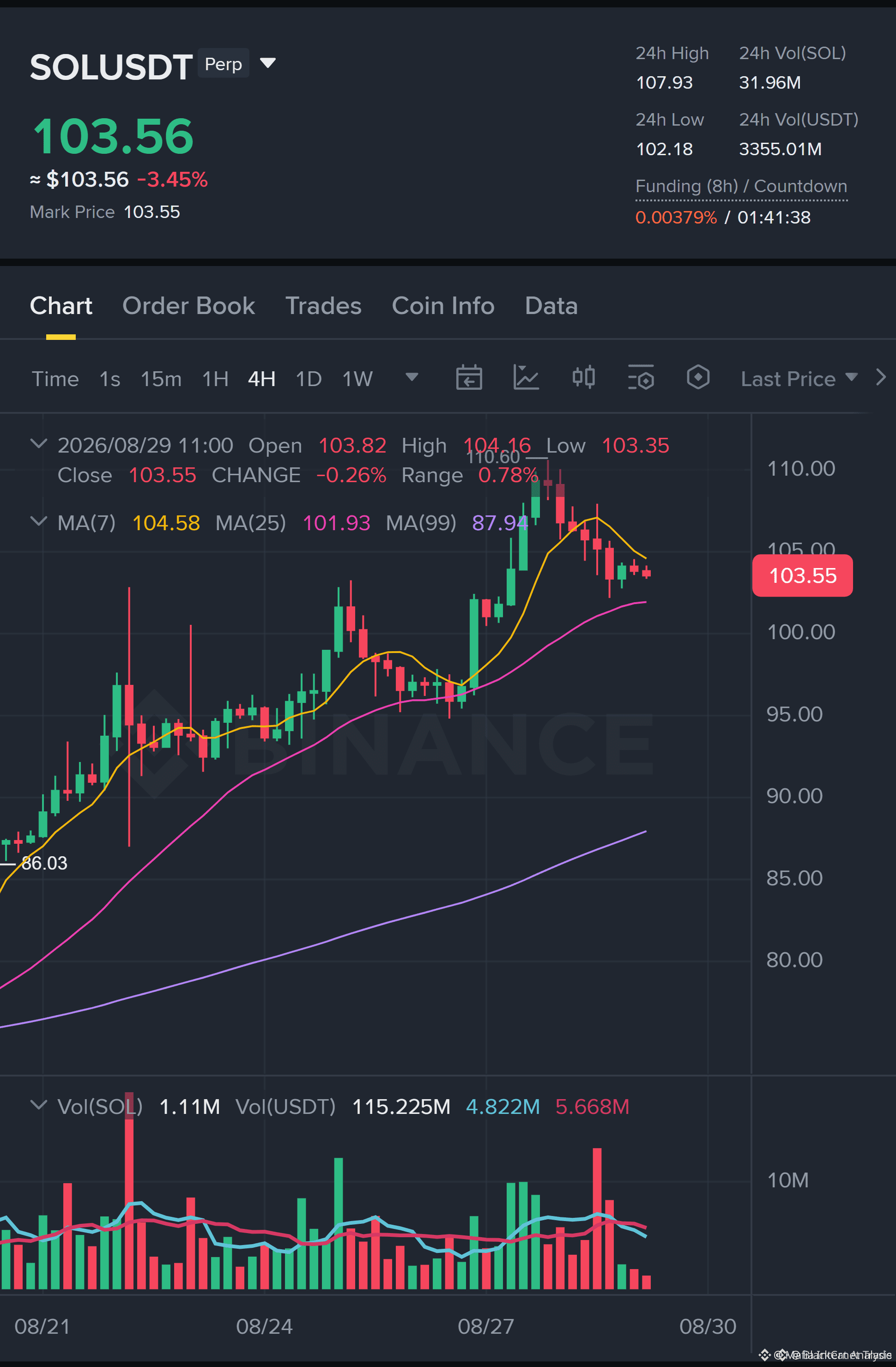Click the hexagon chart tools icon
The image size is (896, 1367).
tap(698, 377)
